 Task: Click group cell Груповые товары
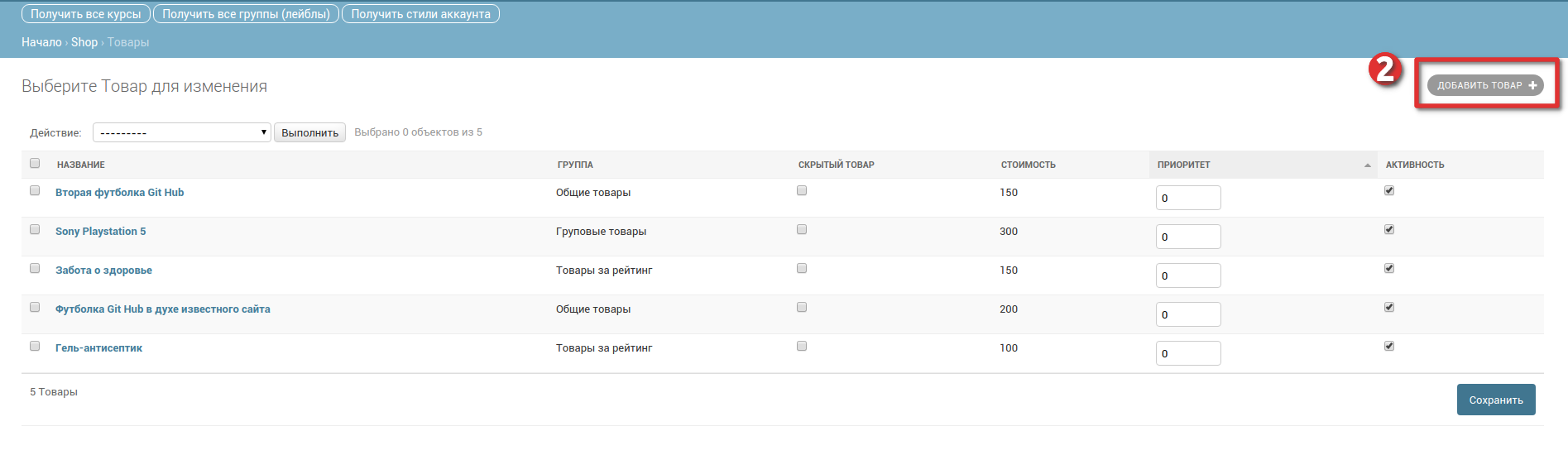(601, 232)
